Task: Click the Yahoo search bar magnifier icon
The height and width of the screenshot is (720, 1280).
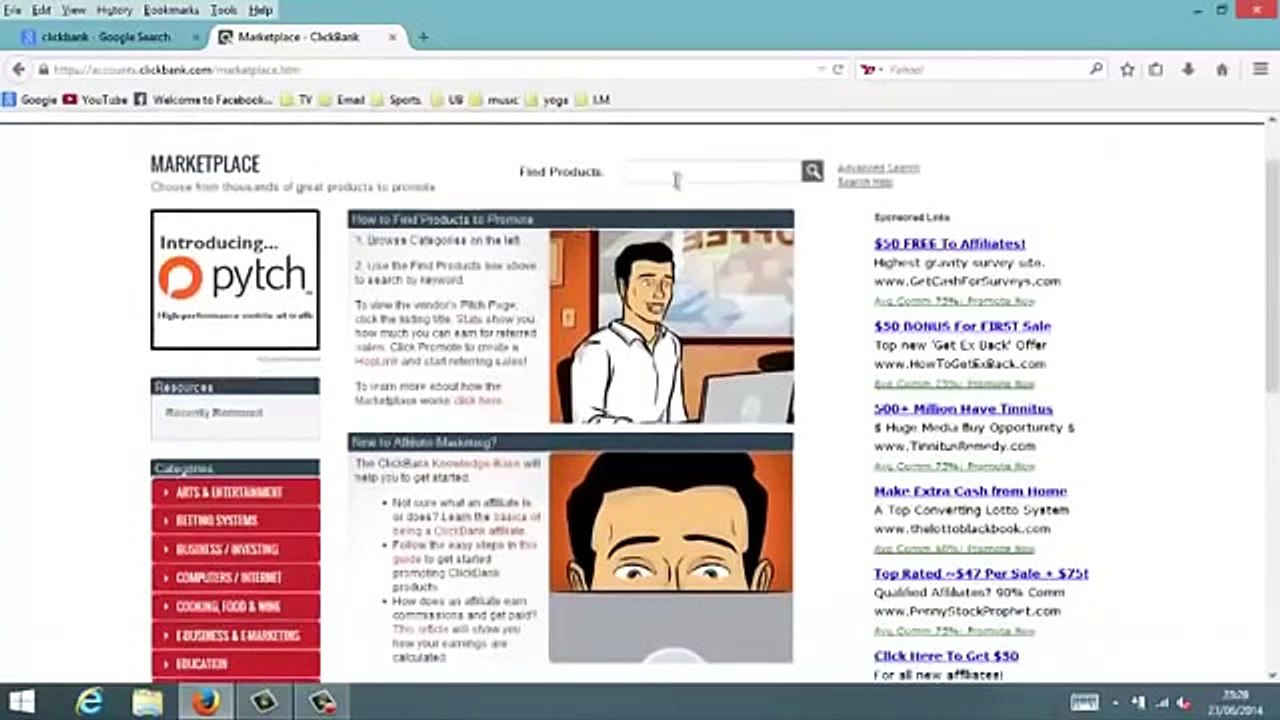Action: pos(1096,70)
